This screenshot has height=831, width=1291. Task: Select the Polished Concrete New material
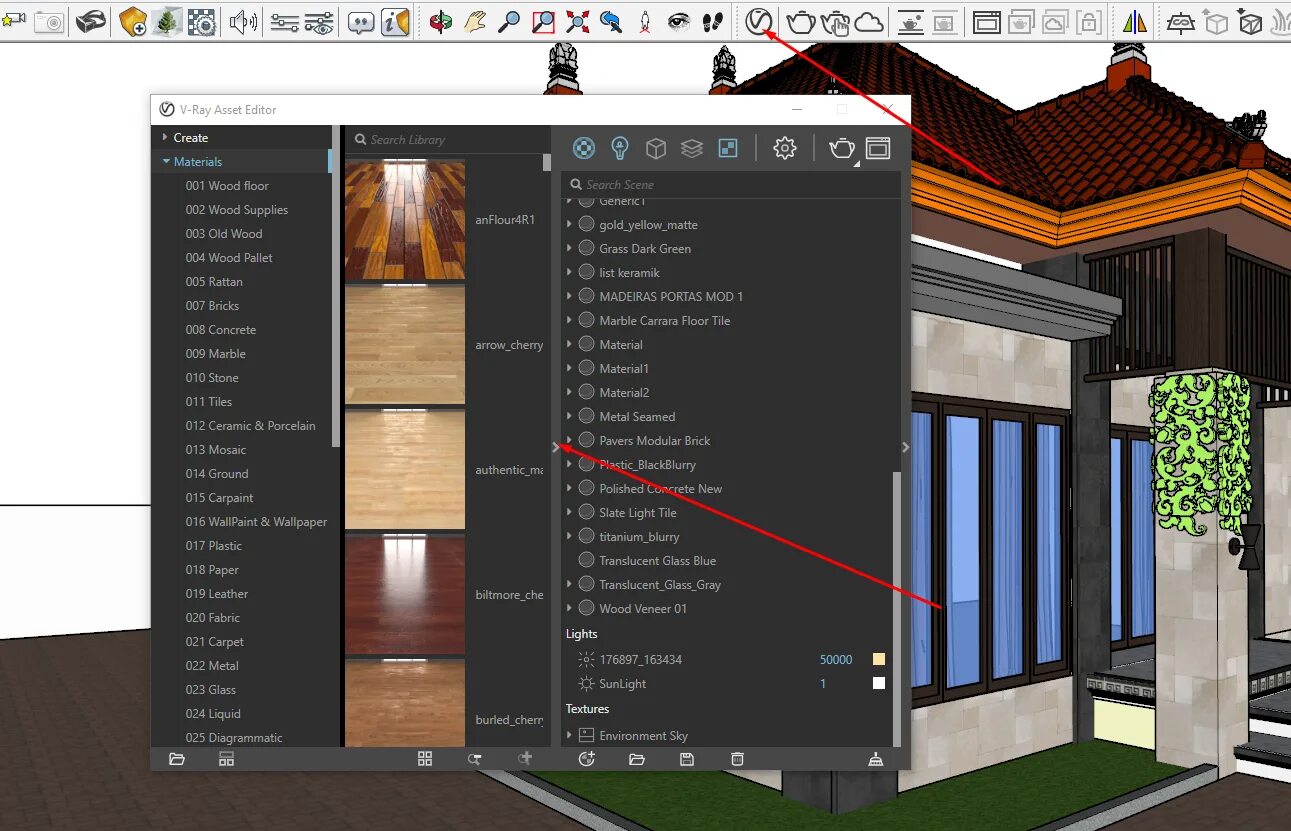661,488
